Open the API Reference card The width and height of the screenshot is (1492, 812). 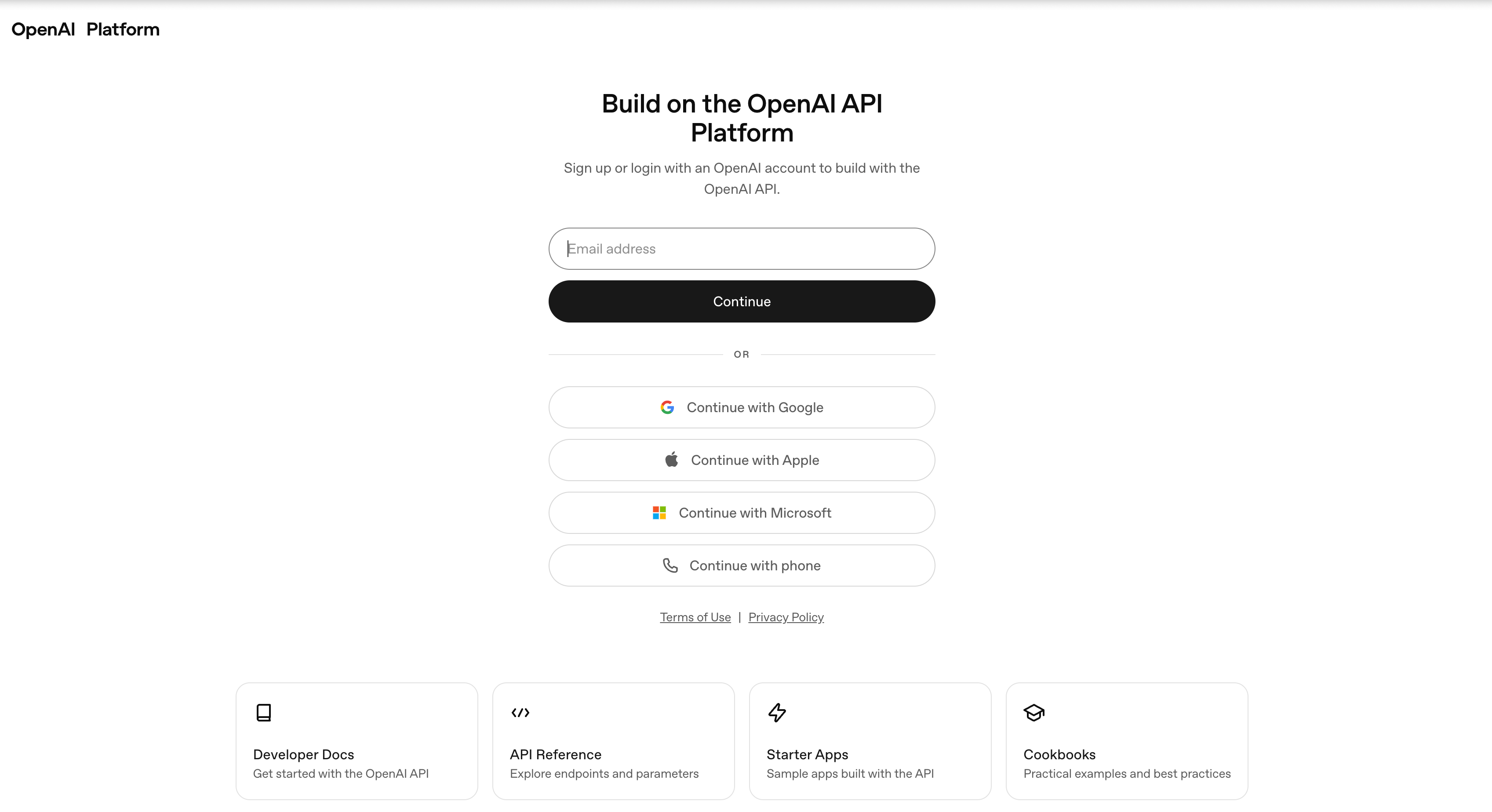613,741
